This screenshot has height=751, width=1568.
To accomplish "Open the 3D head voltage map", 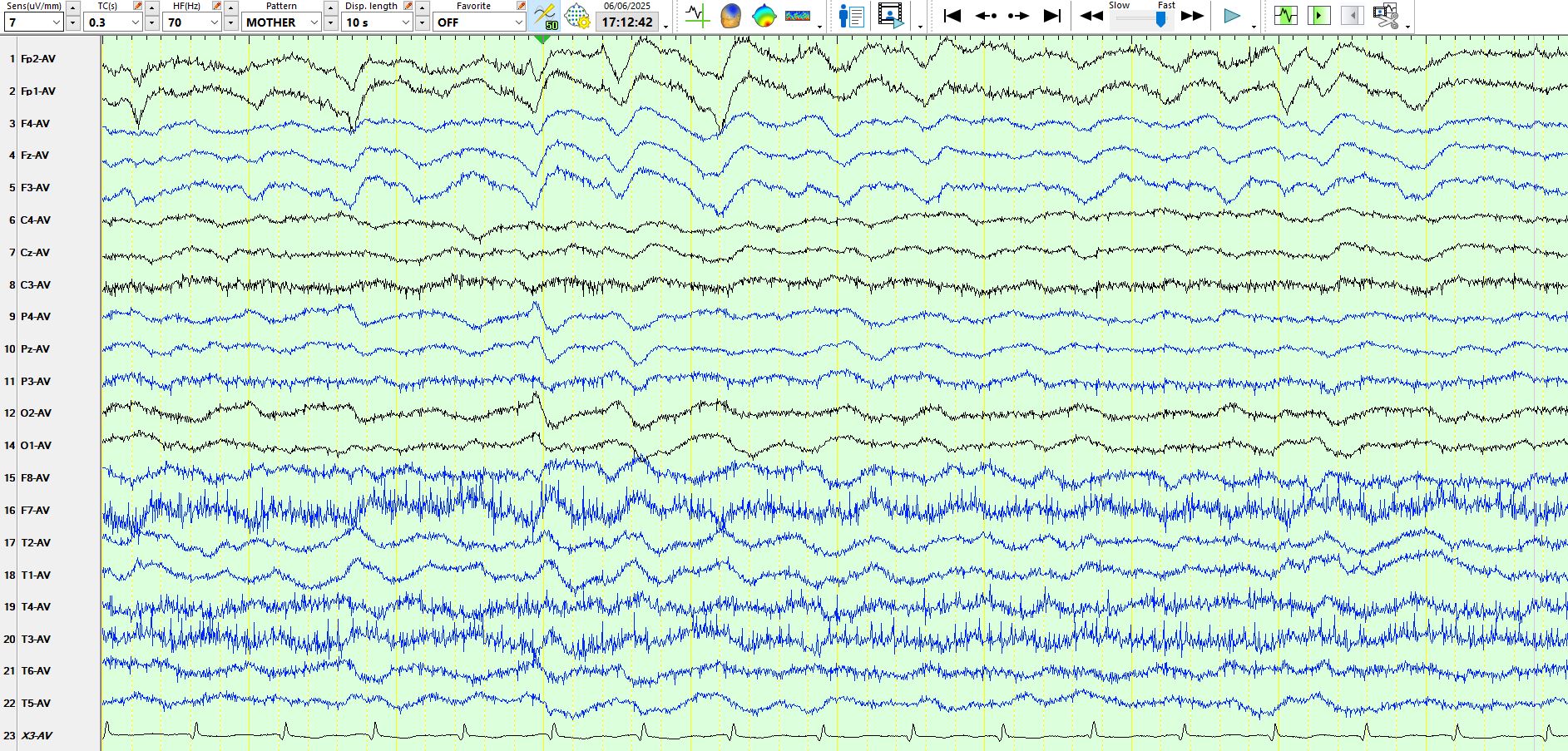I will 730,16.
